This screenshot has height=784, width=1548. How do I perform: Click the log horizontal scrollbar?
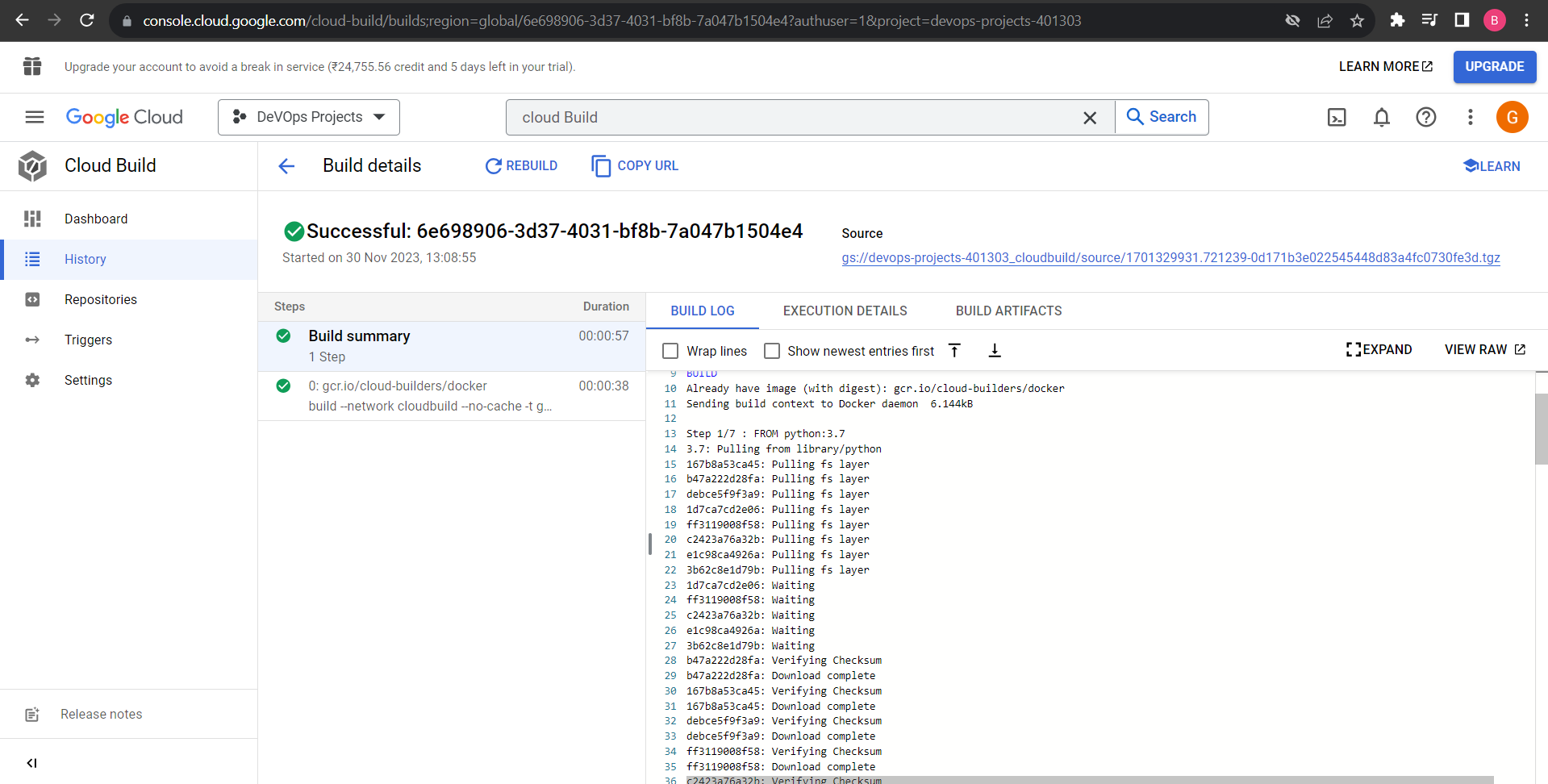click(x=1090, y=780)
